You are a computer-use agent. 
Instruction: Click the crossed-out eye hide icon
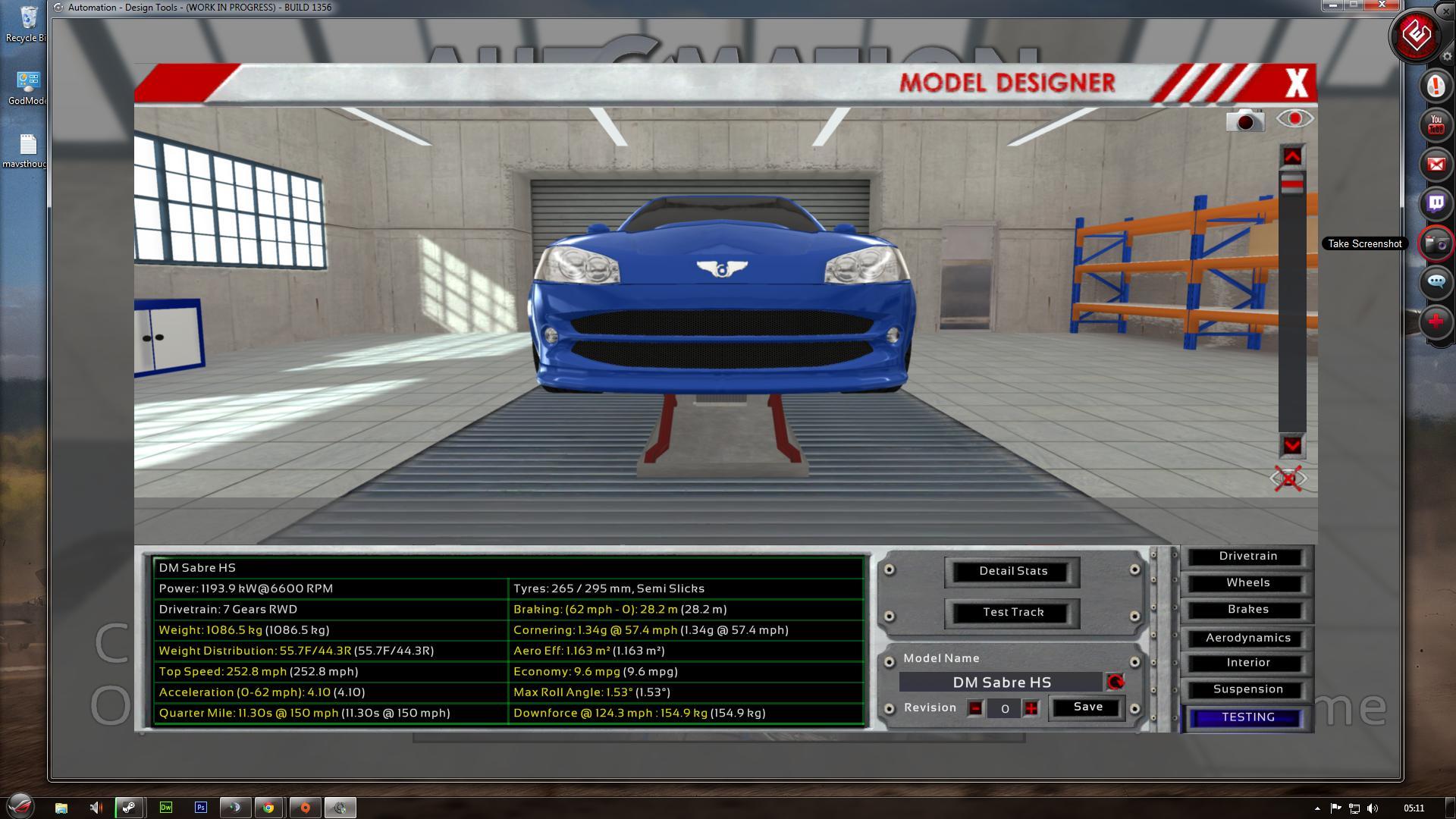point(1288,479)
